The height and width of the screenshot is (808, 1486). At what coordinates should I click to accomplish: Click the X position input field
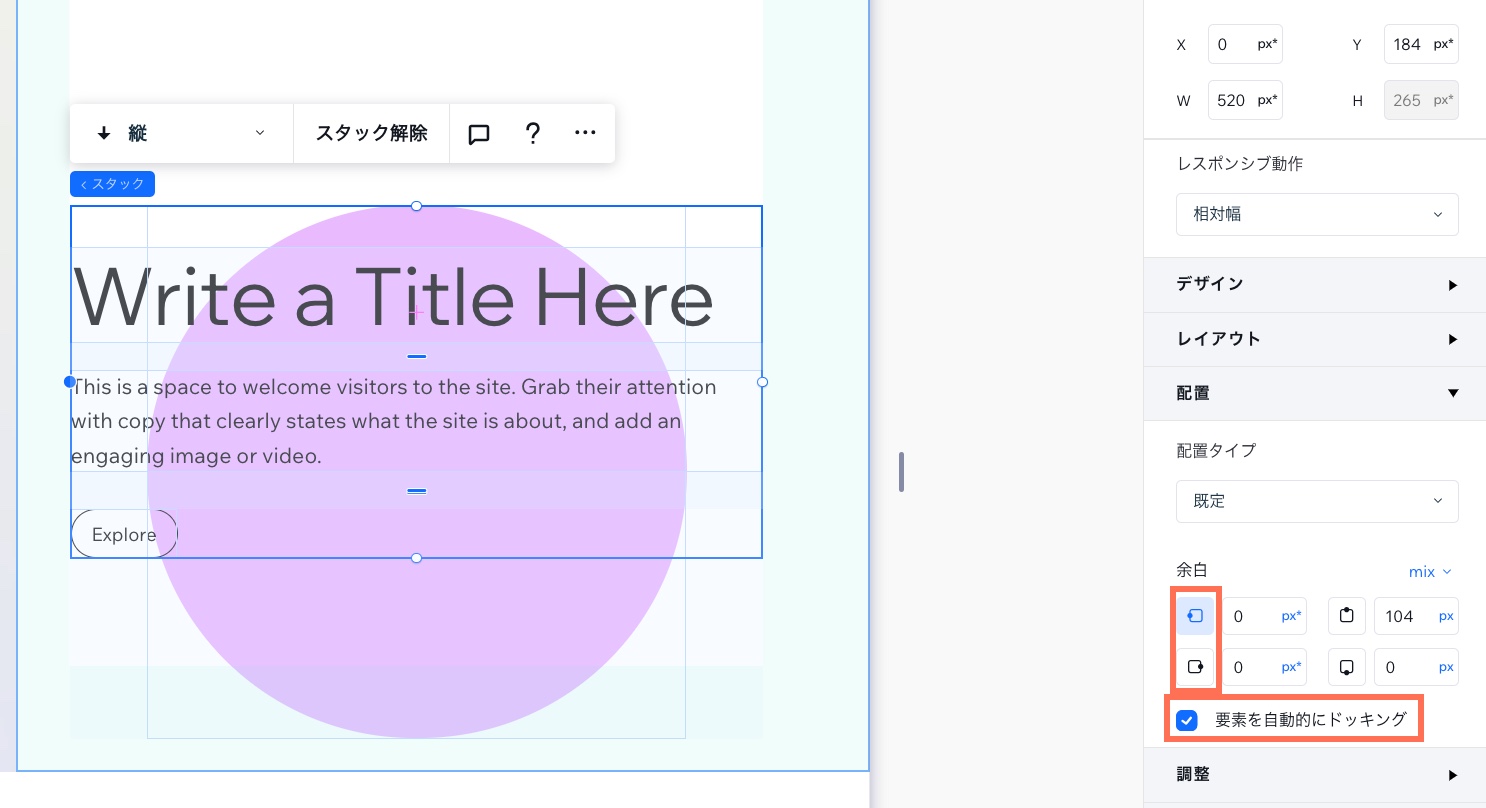point(1245,45)
